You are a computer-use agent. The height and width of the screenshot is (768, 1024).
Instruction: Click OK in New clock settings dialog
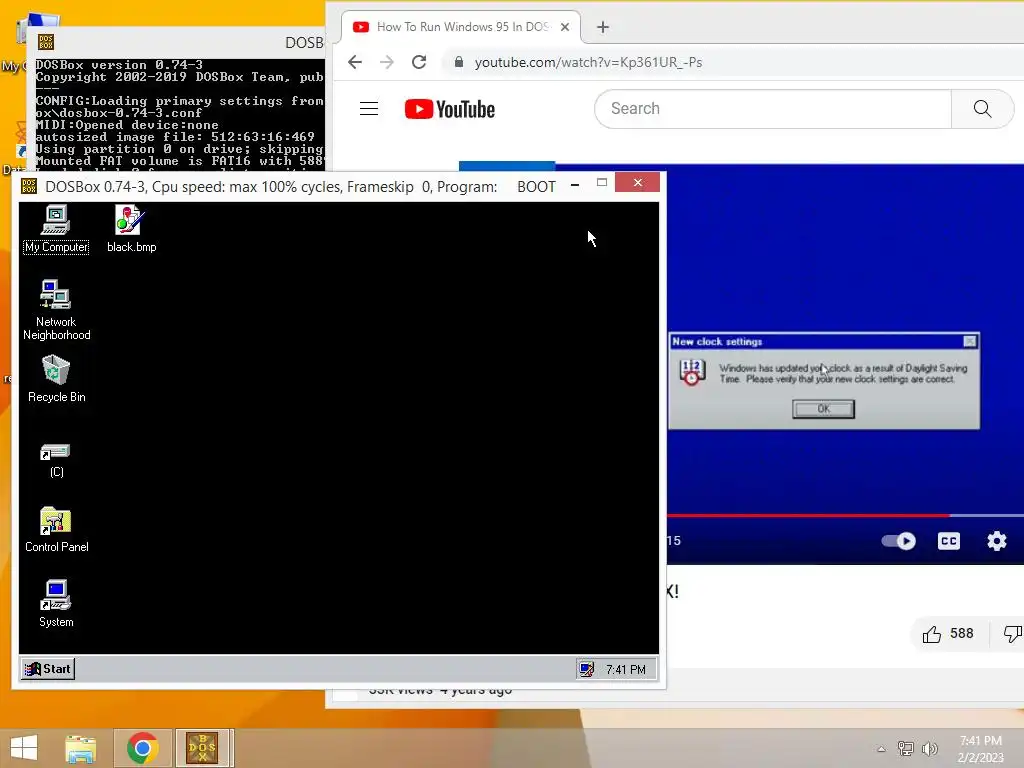[823, 409]
